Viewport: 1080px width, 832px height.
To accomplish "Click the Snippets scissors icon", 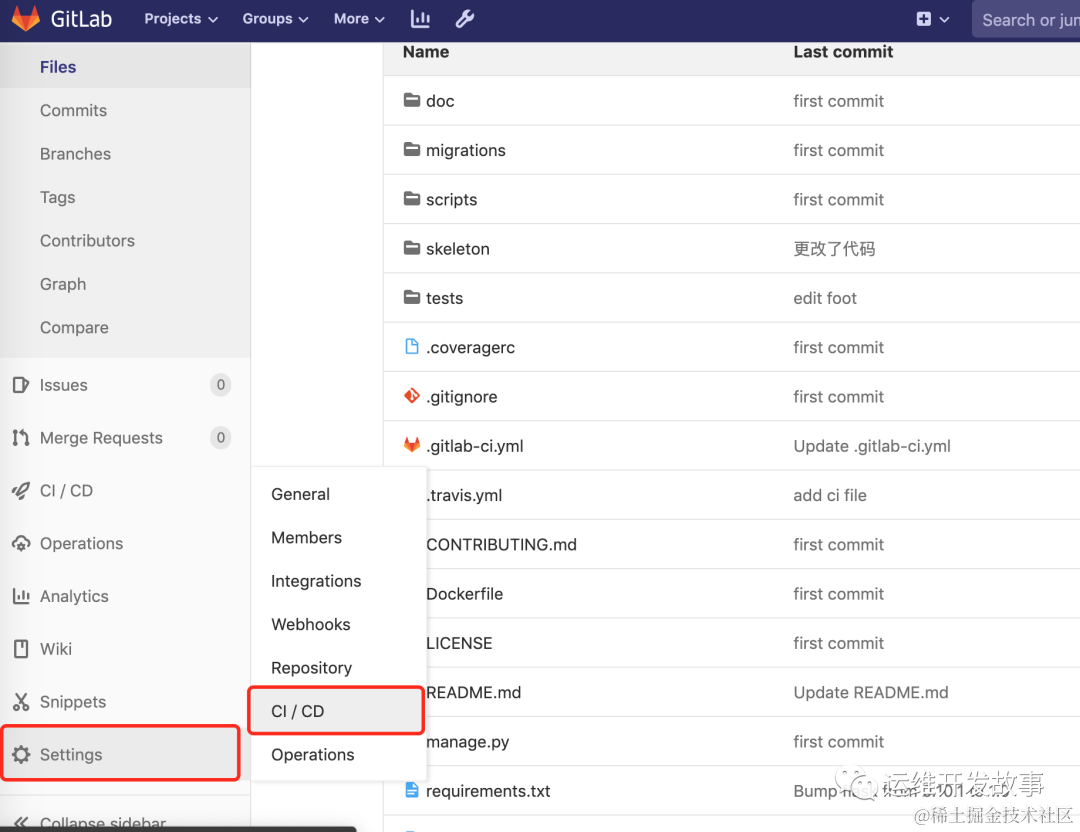I will pyautogui.click(x=21, y=702).
